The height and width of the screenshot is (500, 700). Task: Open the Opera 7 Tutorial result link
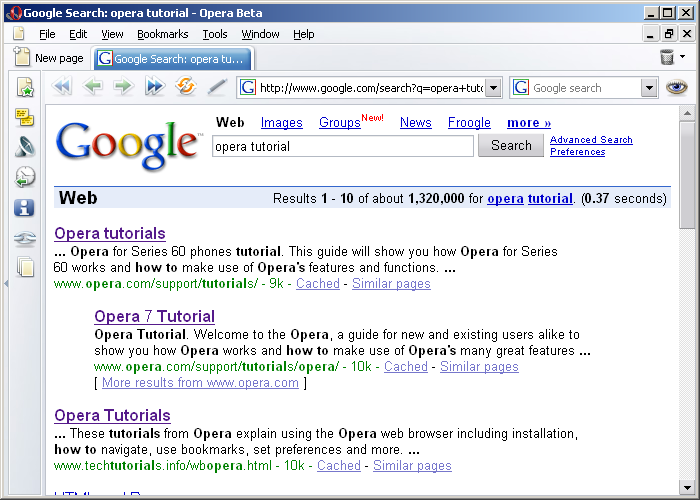click(154, 317)
